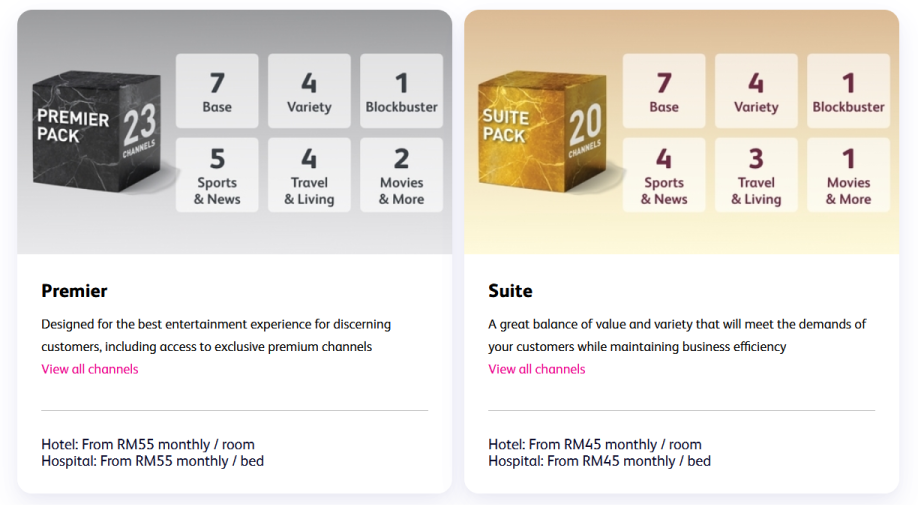Select Premier's 7 Base channels tile

(217, 91)
